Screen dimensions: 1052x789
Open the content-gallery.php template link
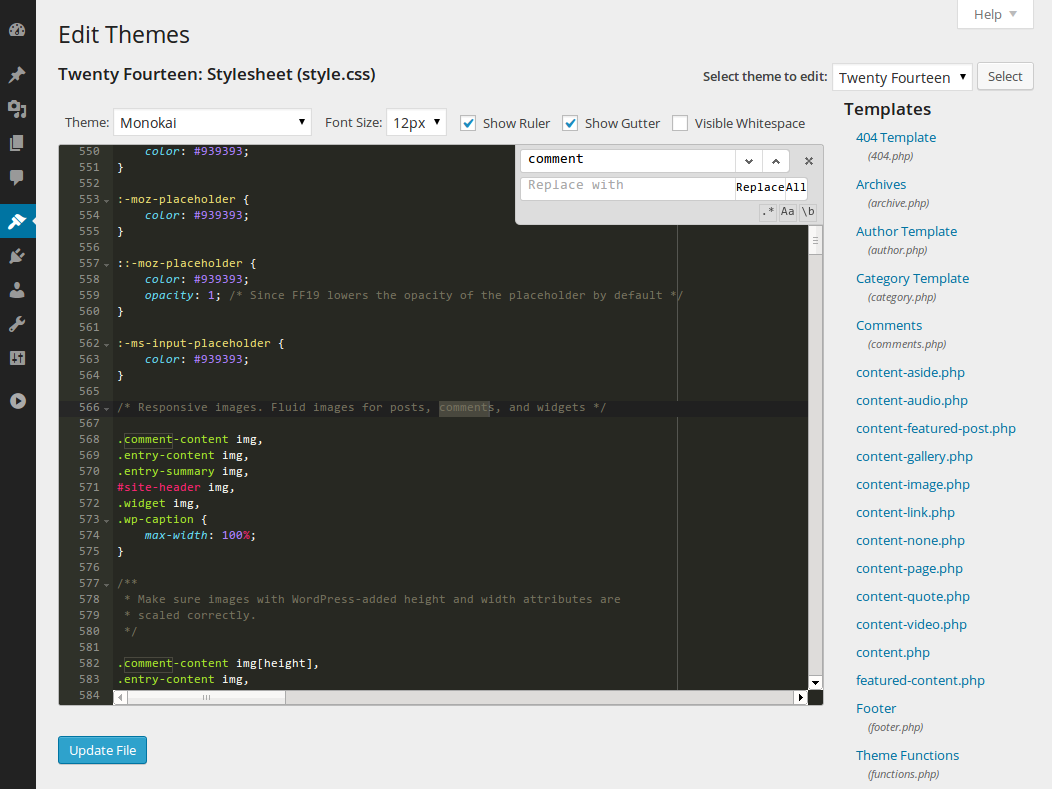click(x=914, y=456)
